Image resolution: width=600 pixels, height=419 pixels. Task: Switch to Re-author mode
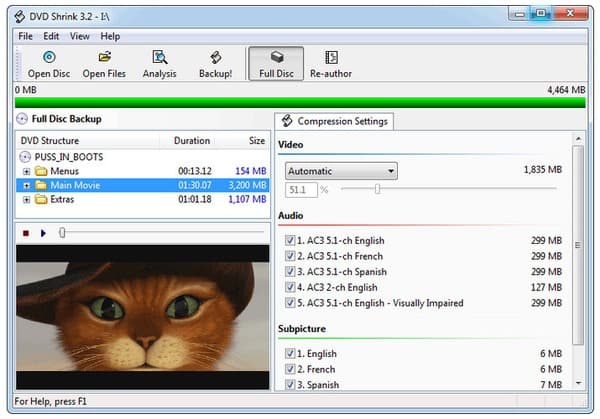tap(331, 64)
